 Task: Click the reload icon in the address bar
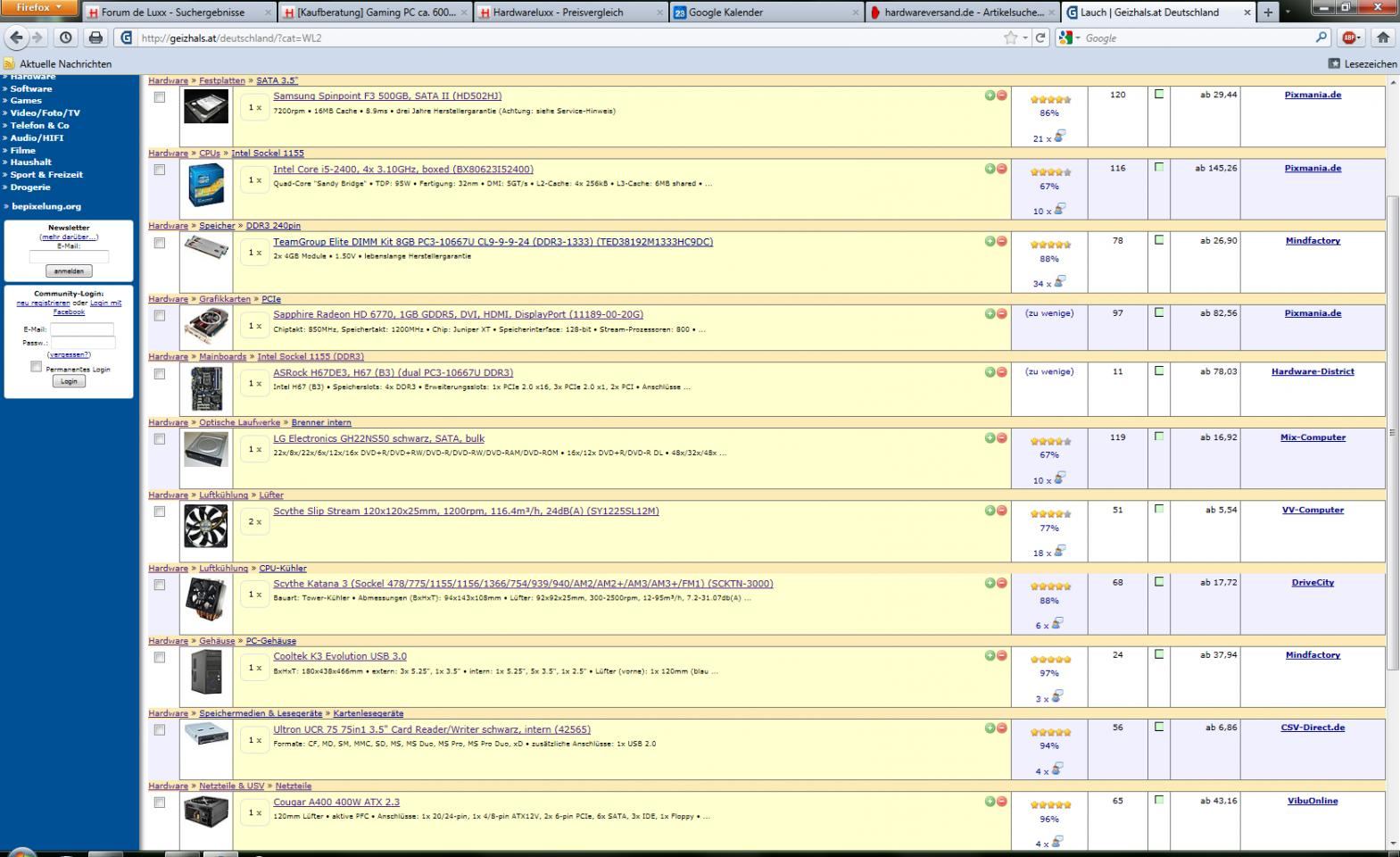(x=1040, y=37)
